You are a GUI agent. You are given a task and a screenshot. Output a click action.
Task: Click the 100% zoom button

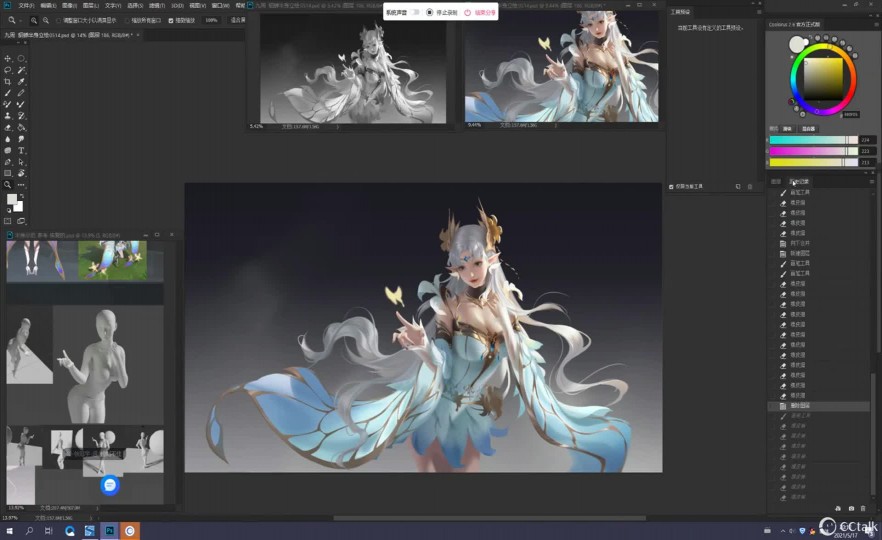pyautogui.click(x=212, y=20)
